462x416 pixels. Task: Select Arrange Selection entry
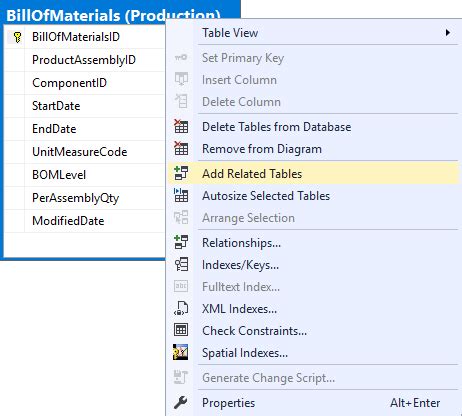pyautogui.click(x=313, y=218)
